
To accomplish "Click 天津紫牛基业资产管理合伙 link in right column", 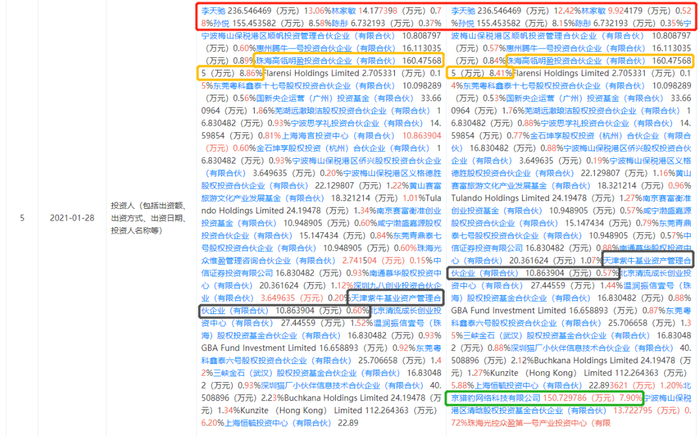I will (571, 267).
